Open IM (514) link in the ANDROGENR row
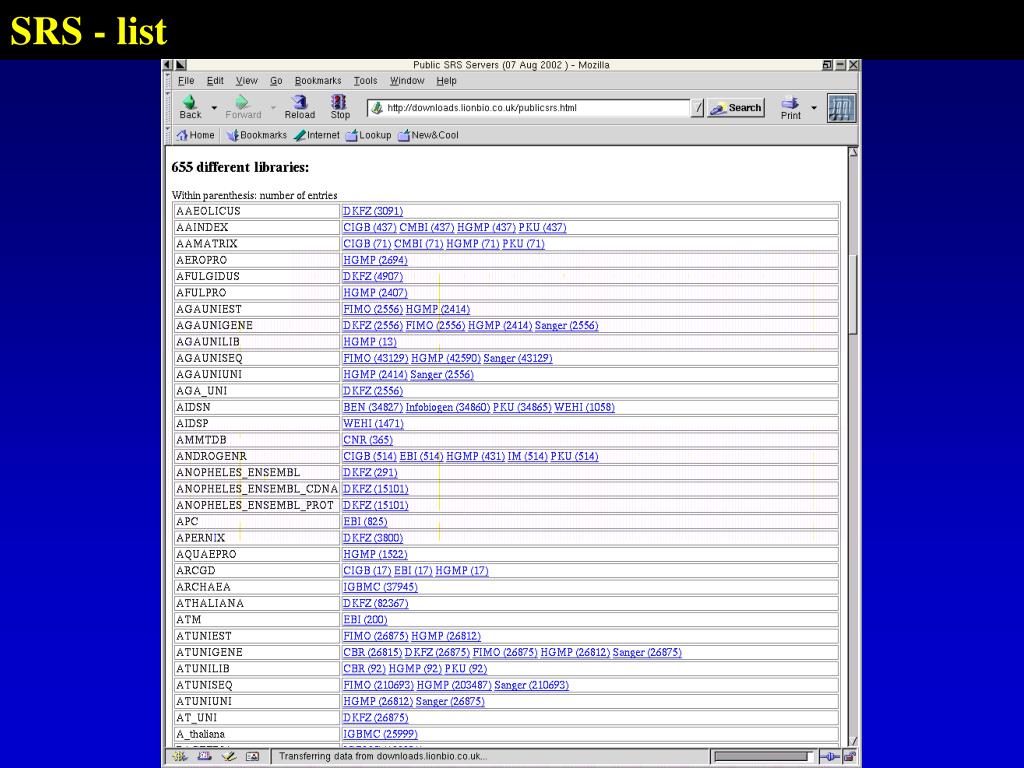 tap(528, 456)
